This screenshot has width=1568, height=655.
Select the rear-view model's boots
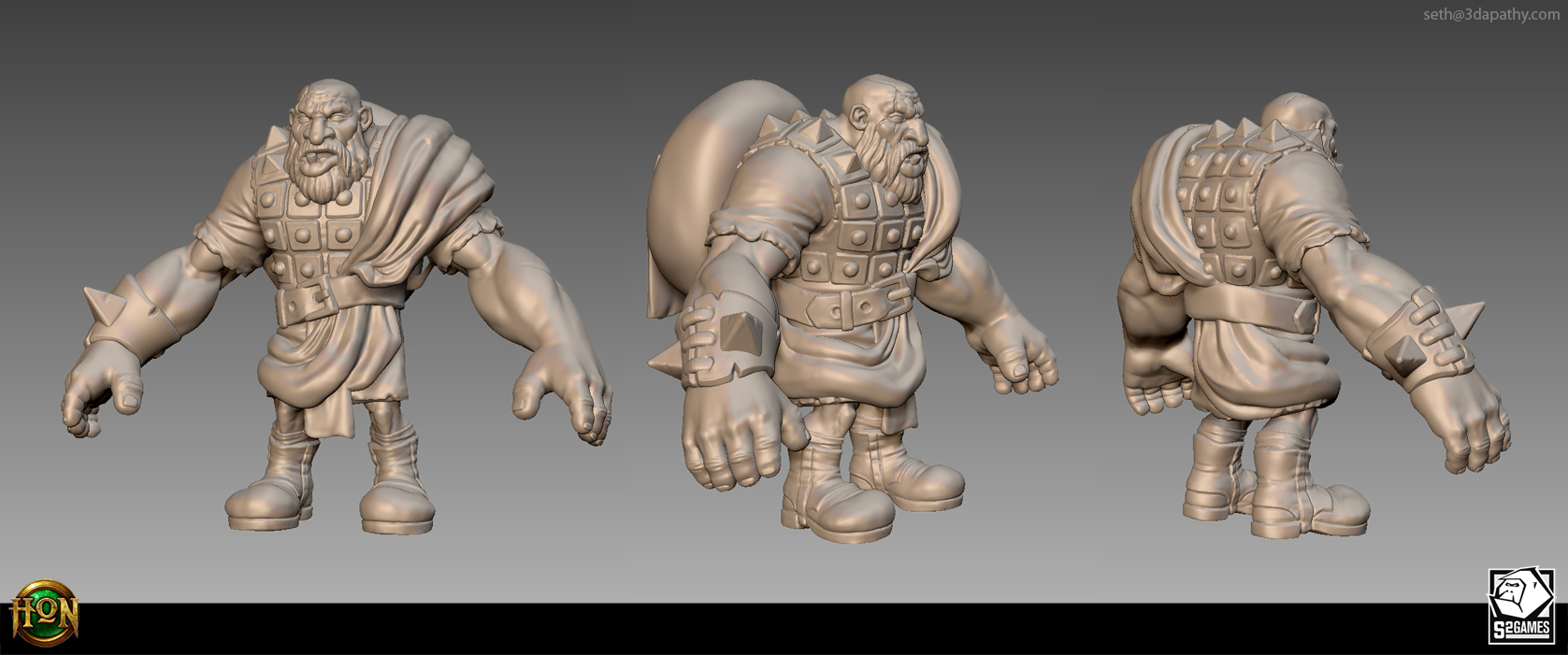pos(1272,486)
